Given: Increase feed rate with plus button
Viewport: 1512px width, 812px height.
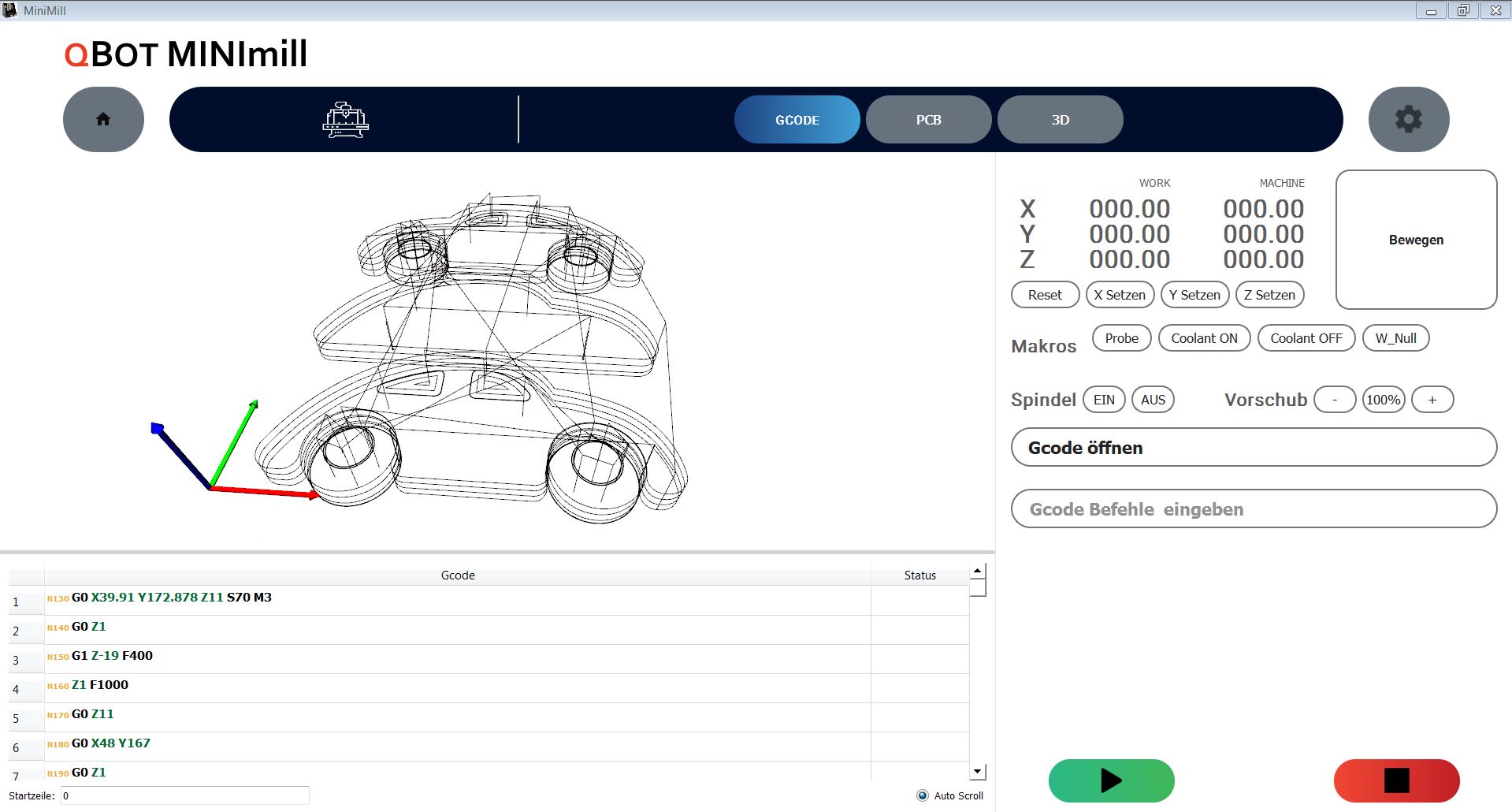Looking at the screenshot, I should click(1432, 400).
